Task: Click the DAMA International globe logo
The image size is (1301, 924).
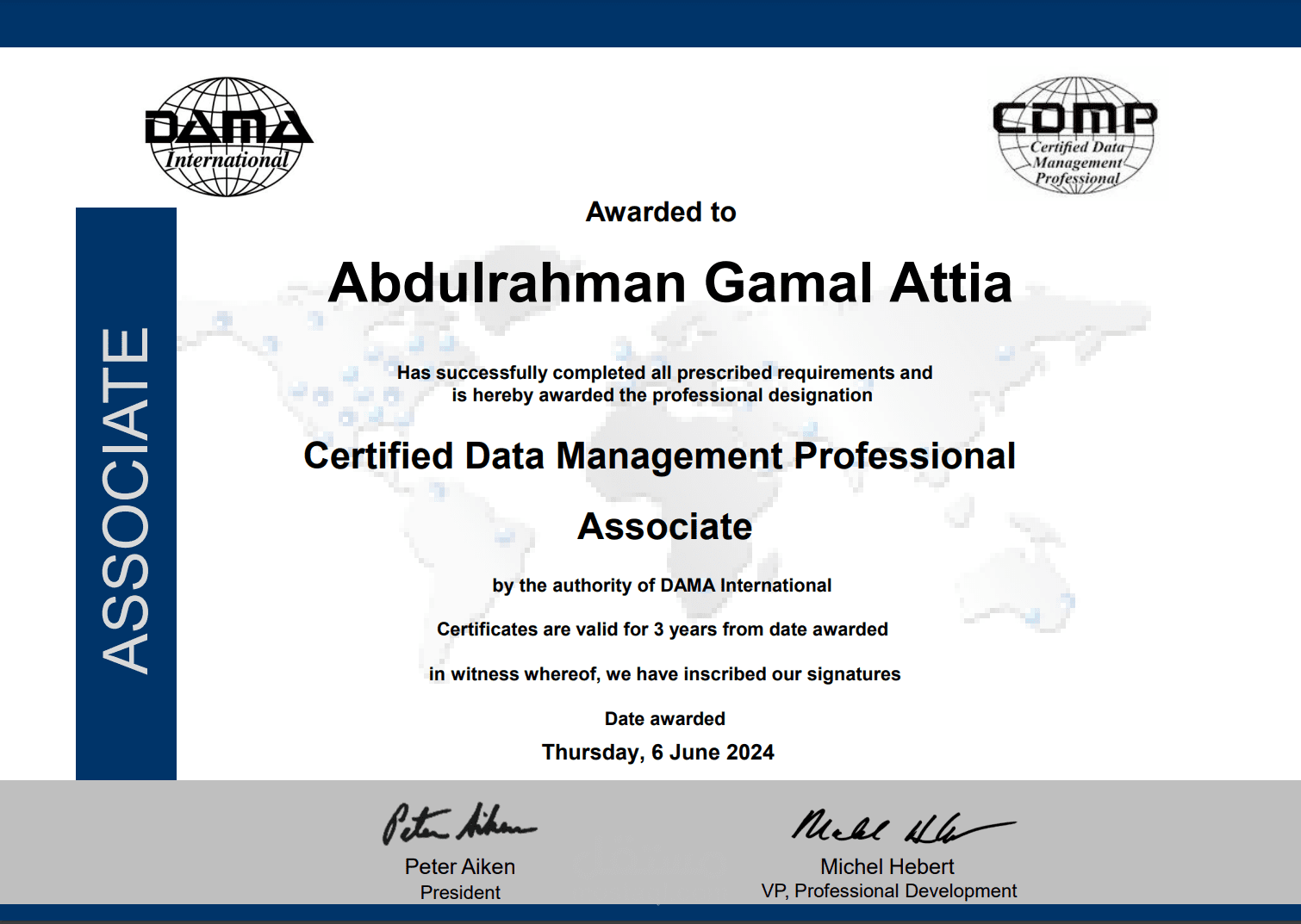Action: tap(228, 137)
